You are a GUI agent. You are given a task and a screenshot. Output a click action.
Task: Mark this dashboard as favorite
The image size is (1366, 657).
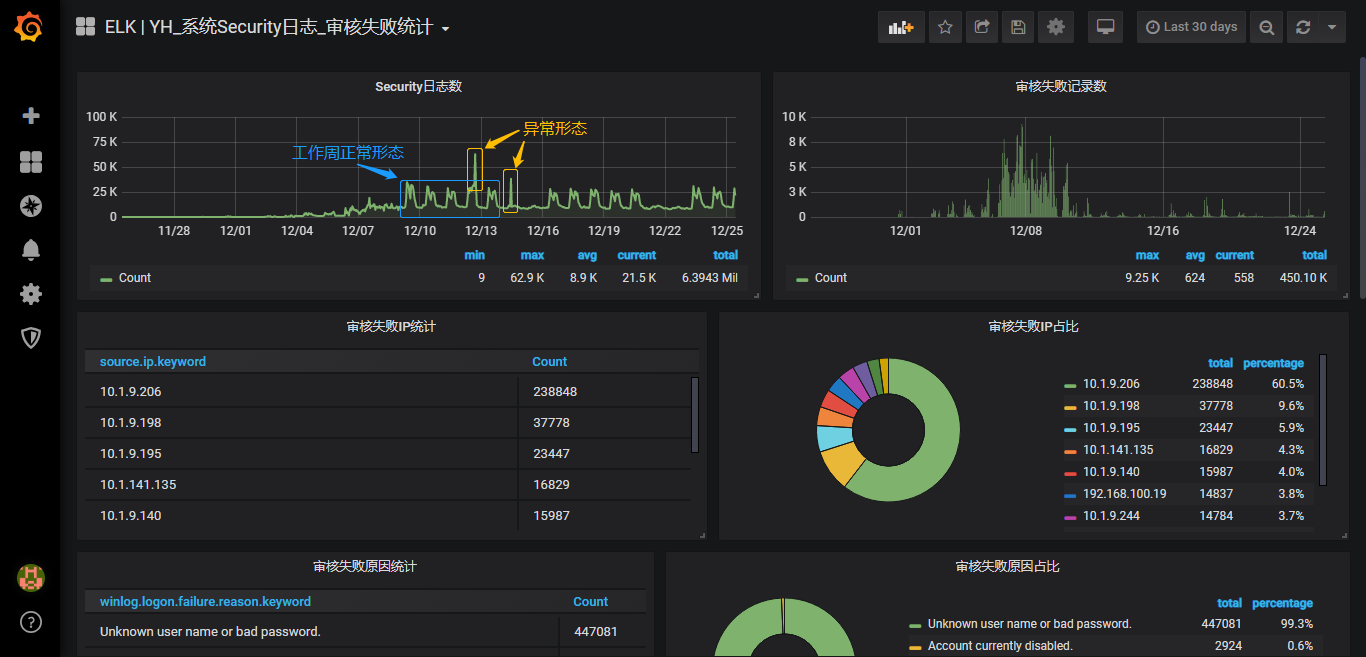click(945, 27)
